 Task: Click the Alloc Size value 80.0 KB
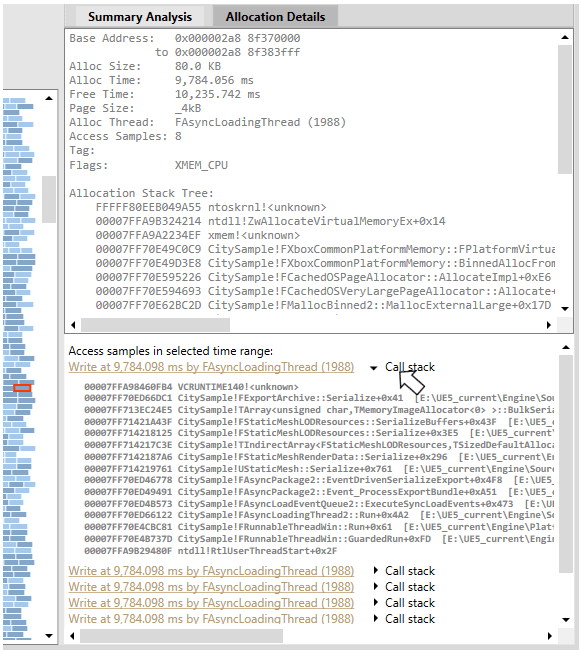(x=198, y=66)
